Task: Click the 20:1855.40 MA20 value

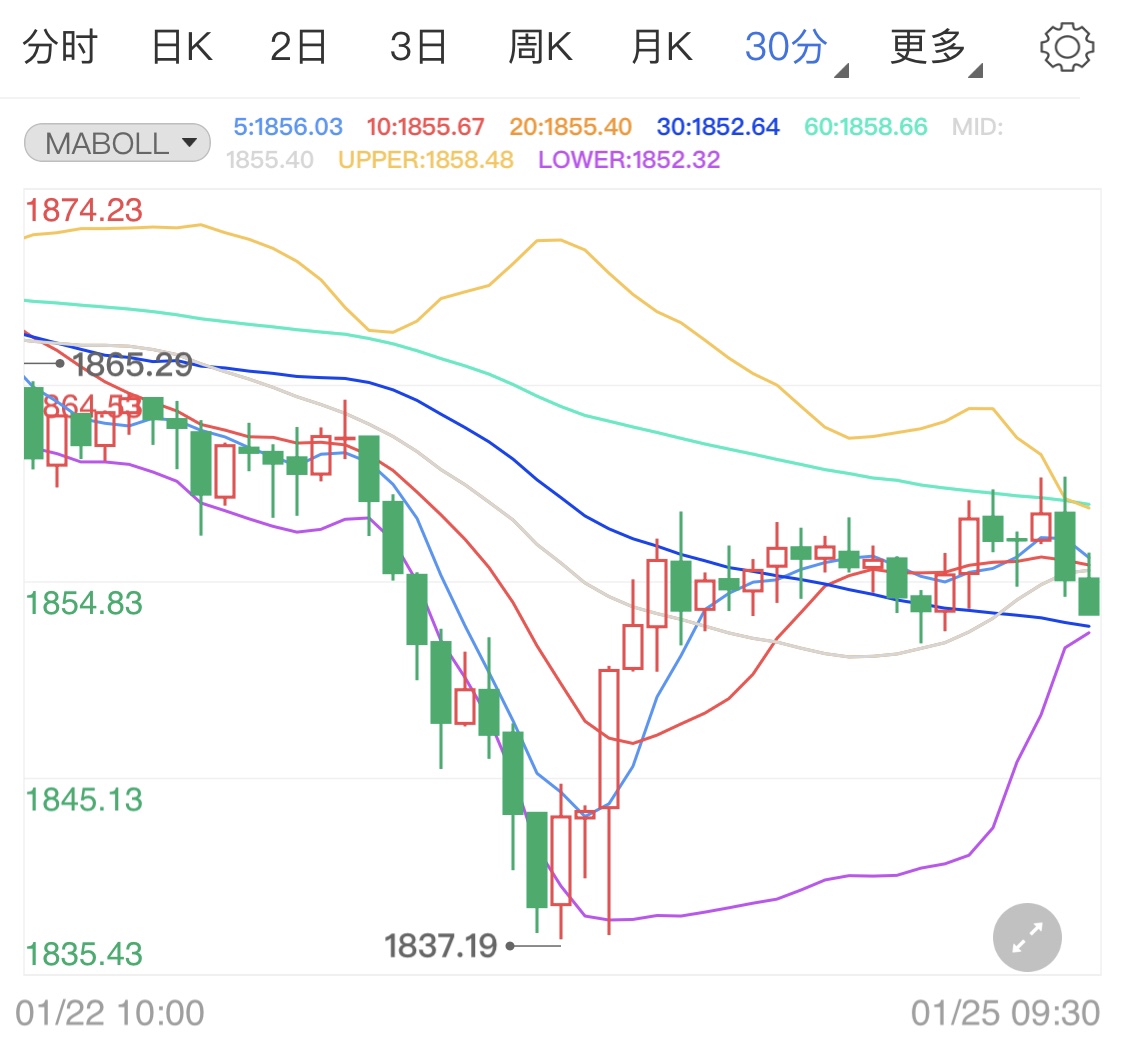Action: [x=570, y=127]
